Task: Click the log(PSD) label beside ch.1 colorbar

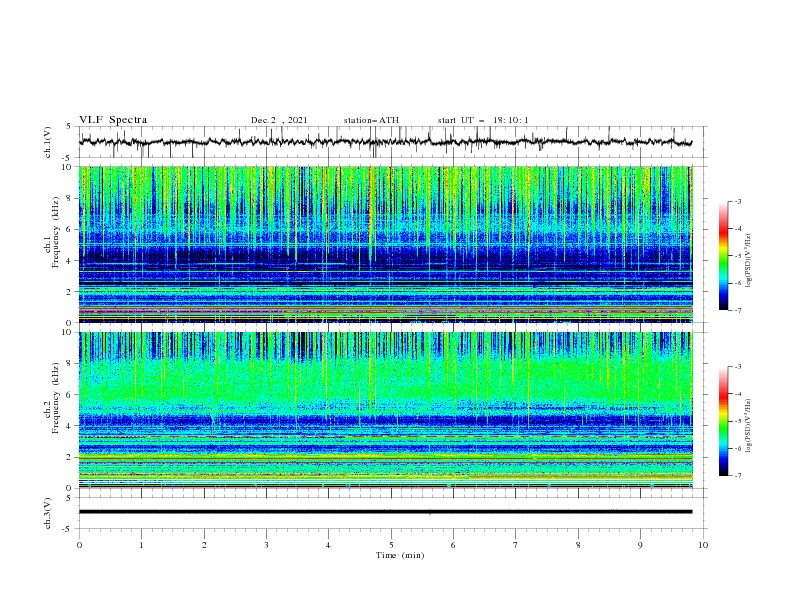Action: click(749, 261)
